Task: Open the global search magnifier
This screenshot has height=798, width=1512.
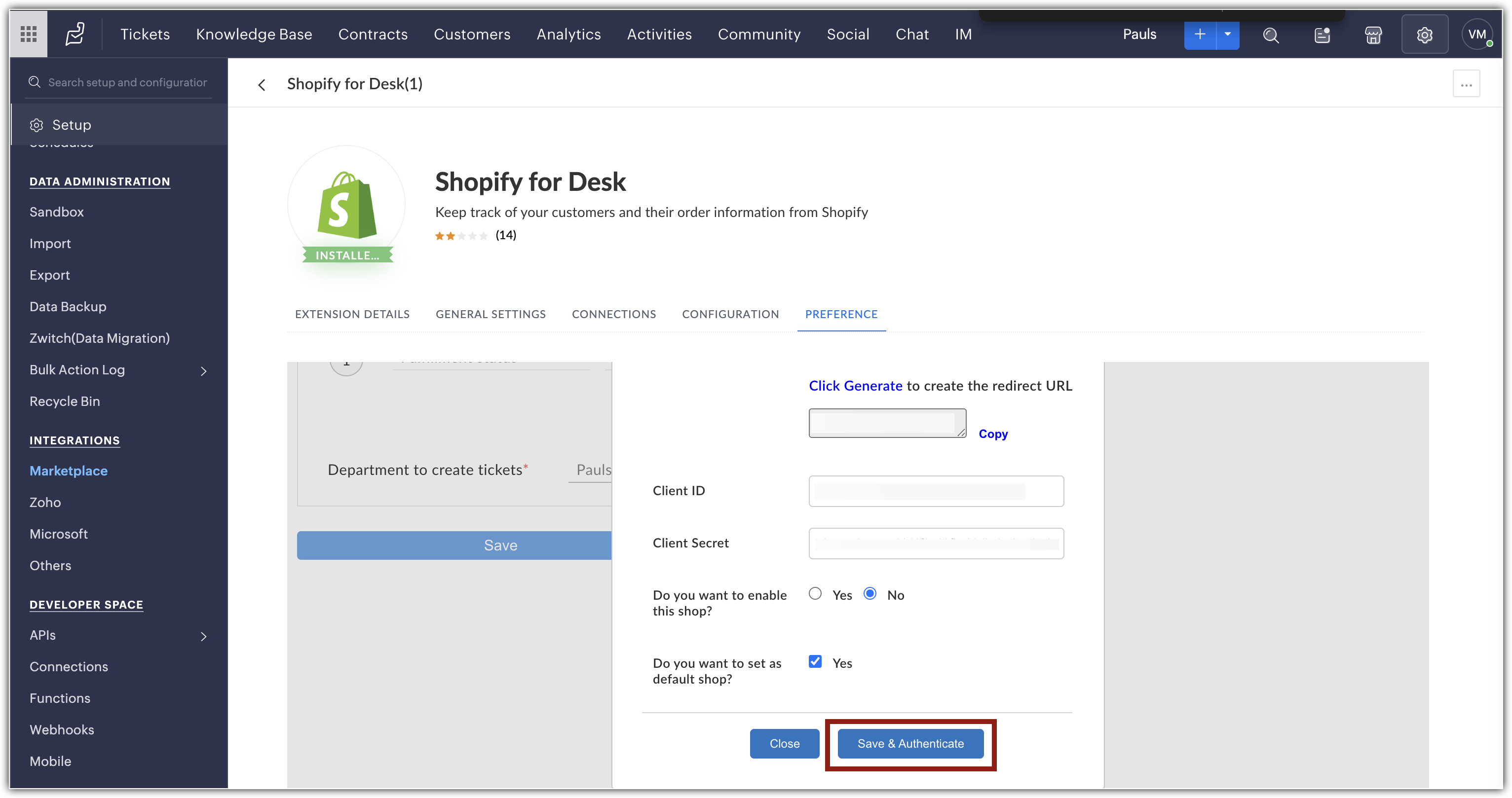Action: click(1271, 35)
